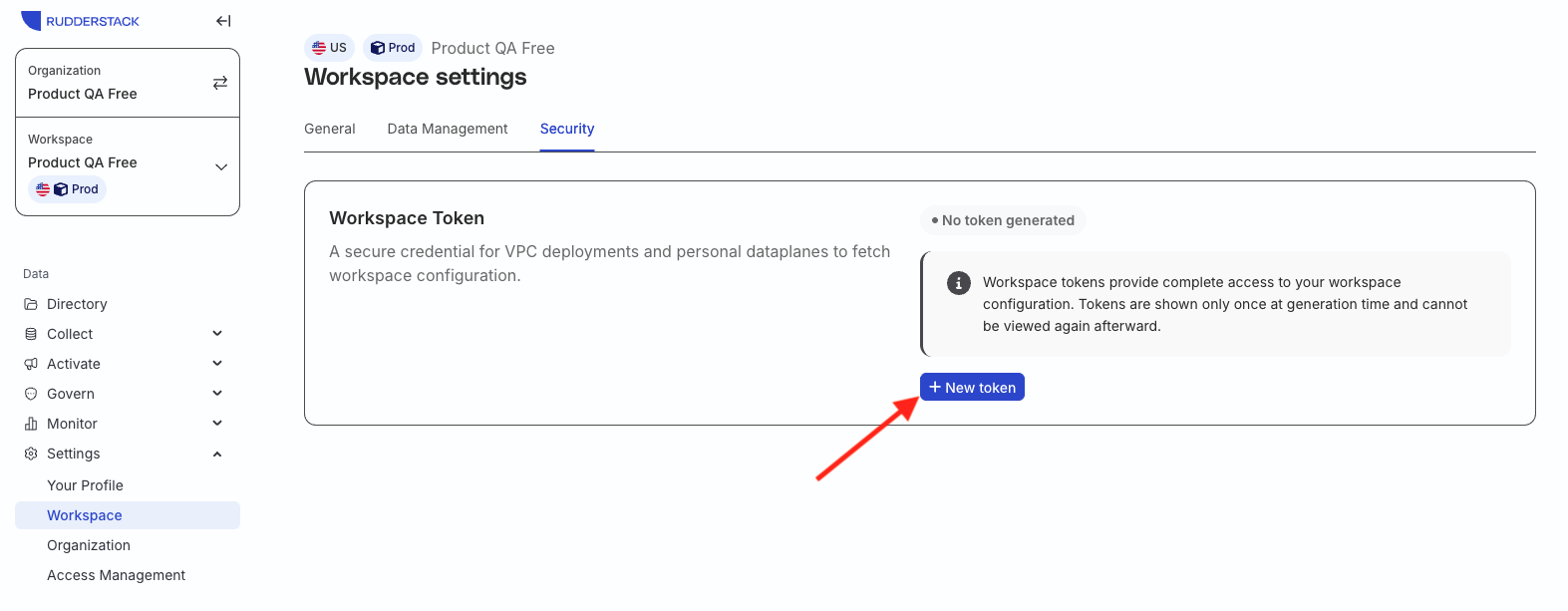Viewport: 1568px width, 611px height.
Task: Select Workspace in Settings submenu
Action: point(128,515)
